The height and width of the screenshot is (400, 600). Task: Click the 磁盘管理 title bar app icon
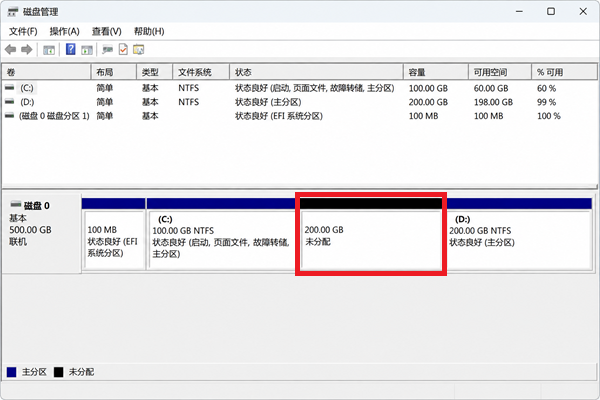pyautogui.click(x=13, y=12)
